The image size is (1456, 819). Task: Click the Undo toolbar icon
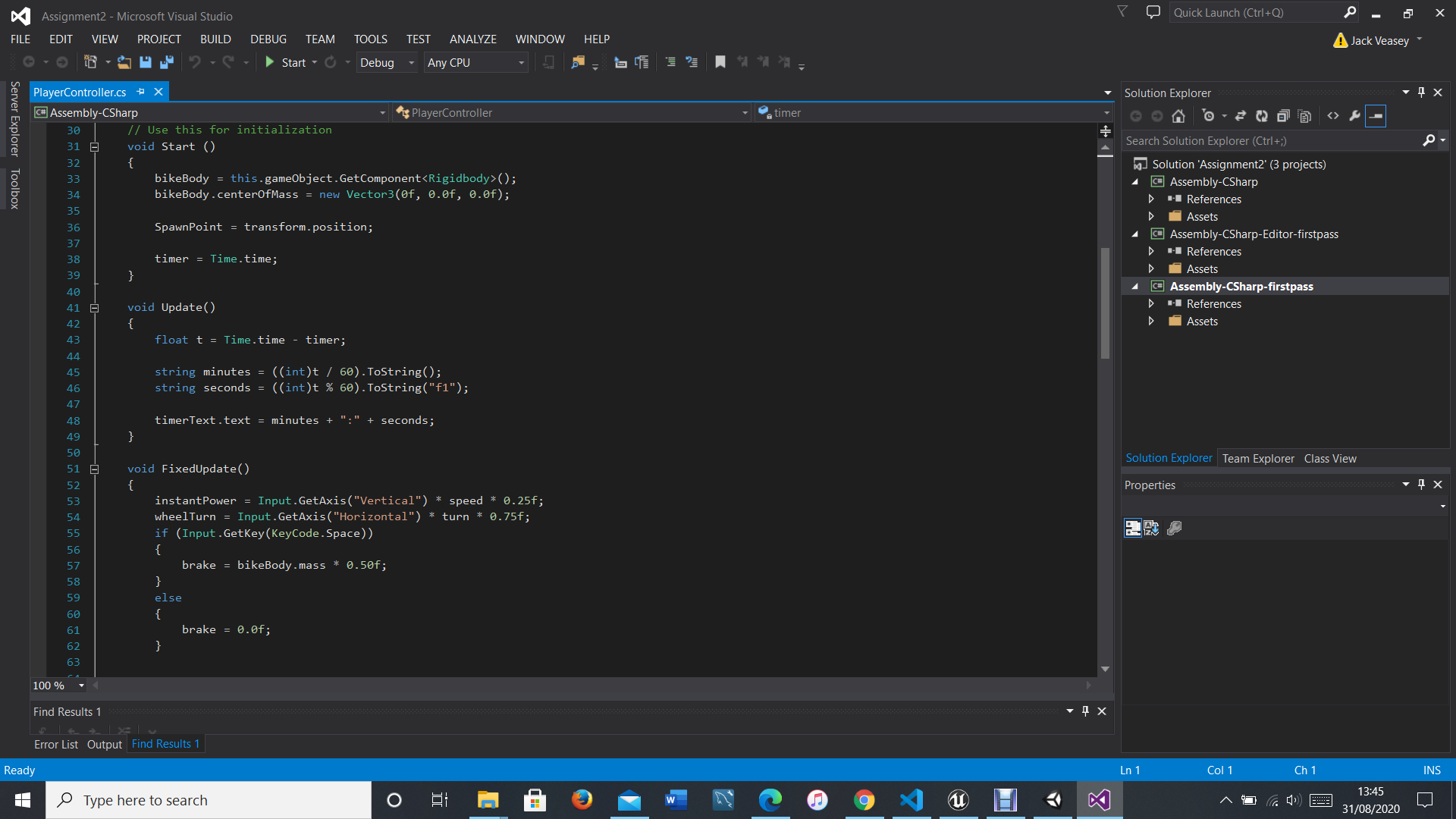(x=195, y=62)
